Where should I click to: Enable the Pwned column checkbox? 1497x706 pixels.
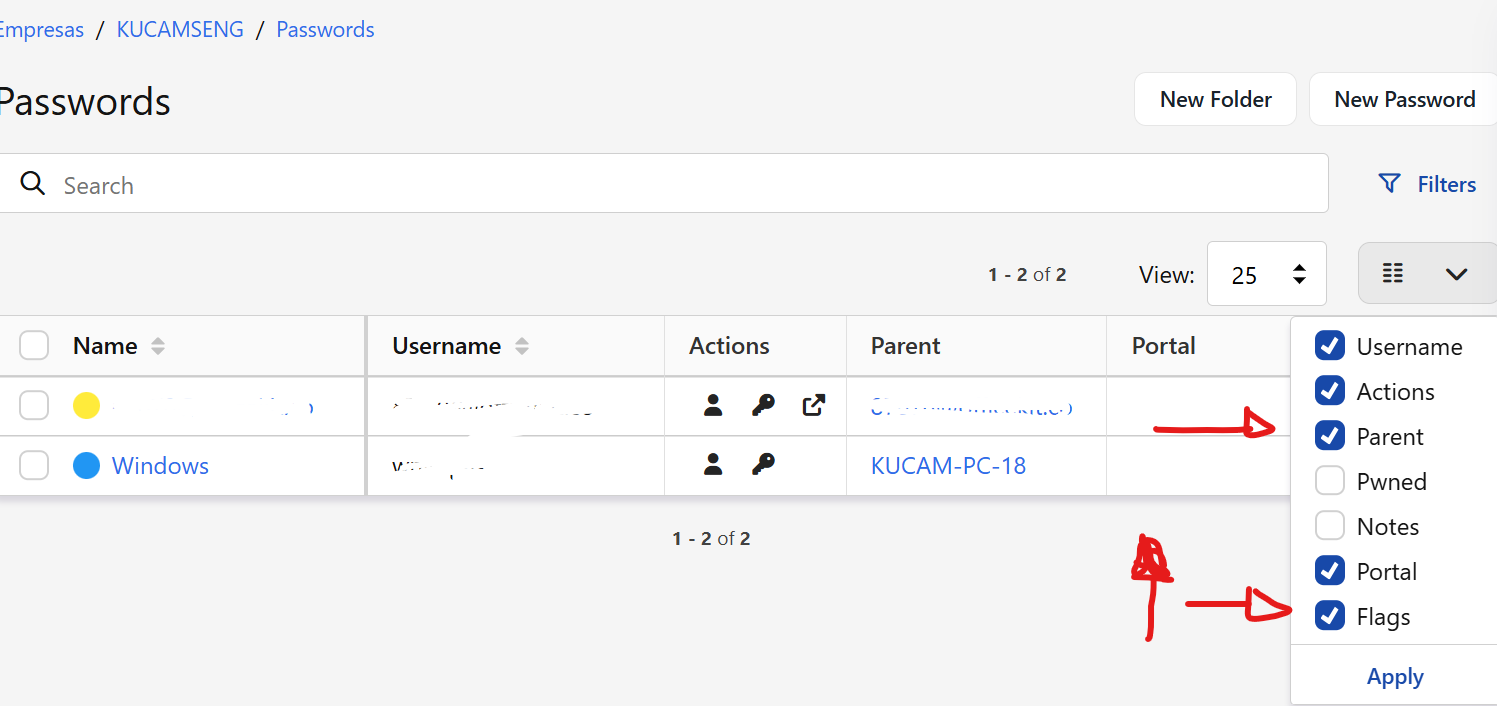click(1330, 481)
